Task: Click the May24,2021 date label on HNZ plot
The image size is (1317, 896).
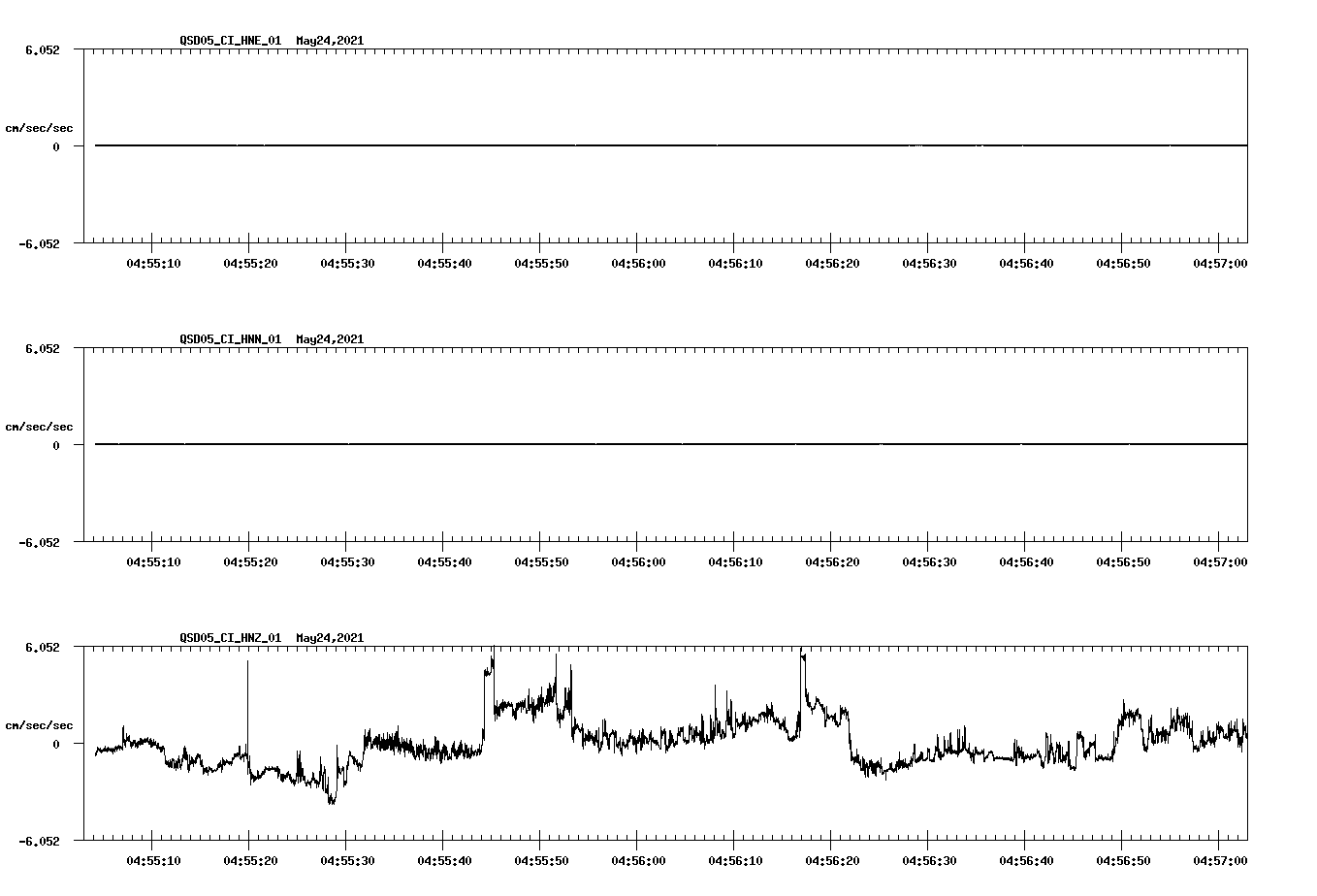Action: (x=329, y=638)
